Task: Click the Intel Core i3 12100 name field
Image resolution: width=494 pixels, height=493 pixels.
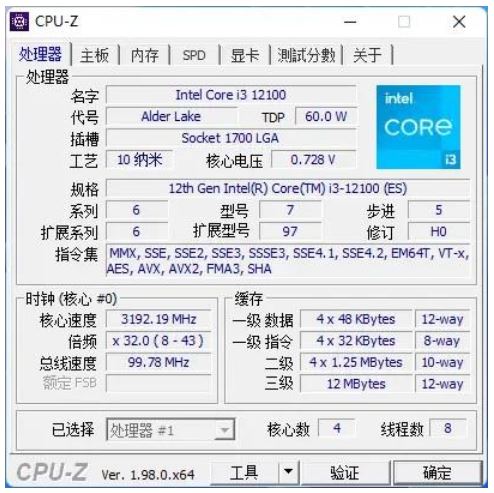Action: 231,95
